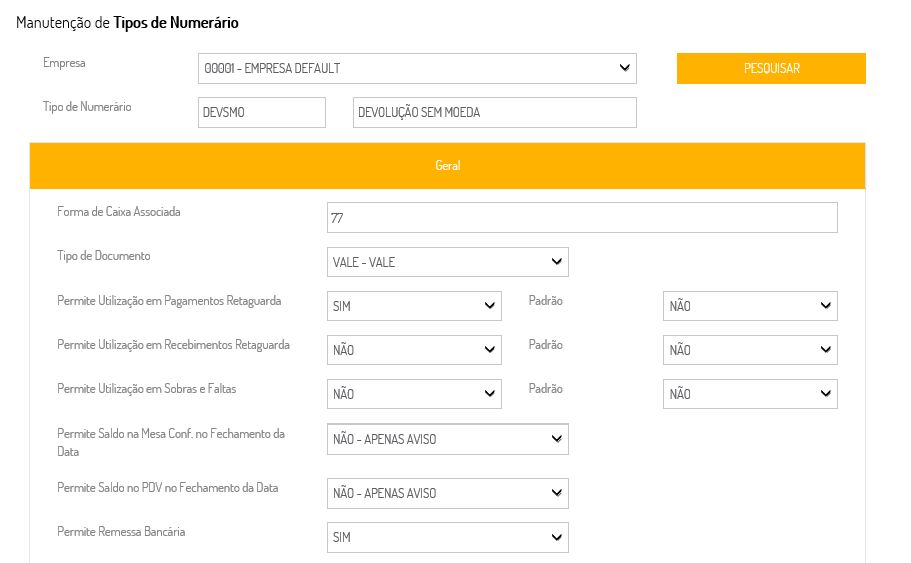This screenshot has width=911, height=563.
Task: Select the Geral tab header
Action: [447, 165]
